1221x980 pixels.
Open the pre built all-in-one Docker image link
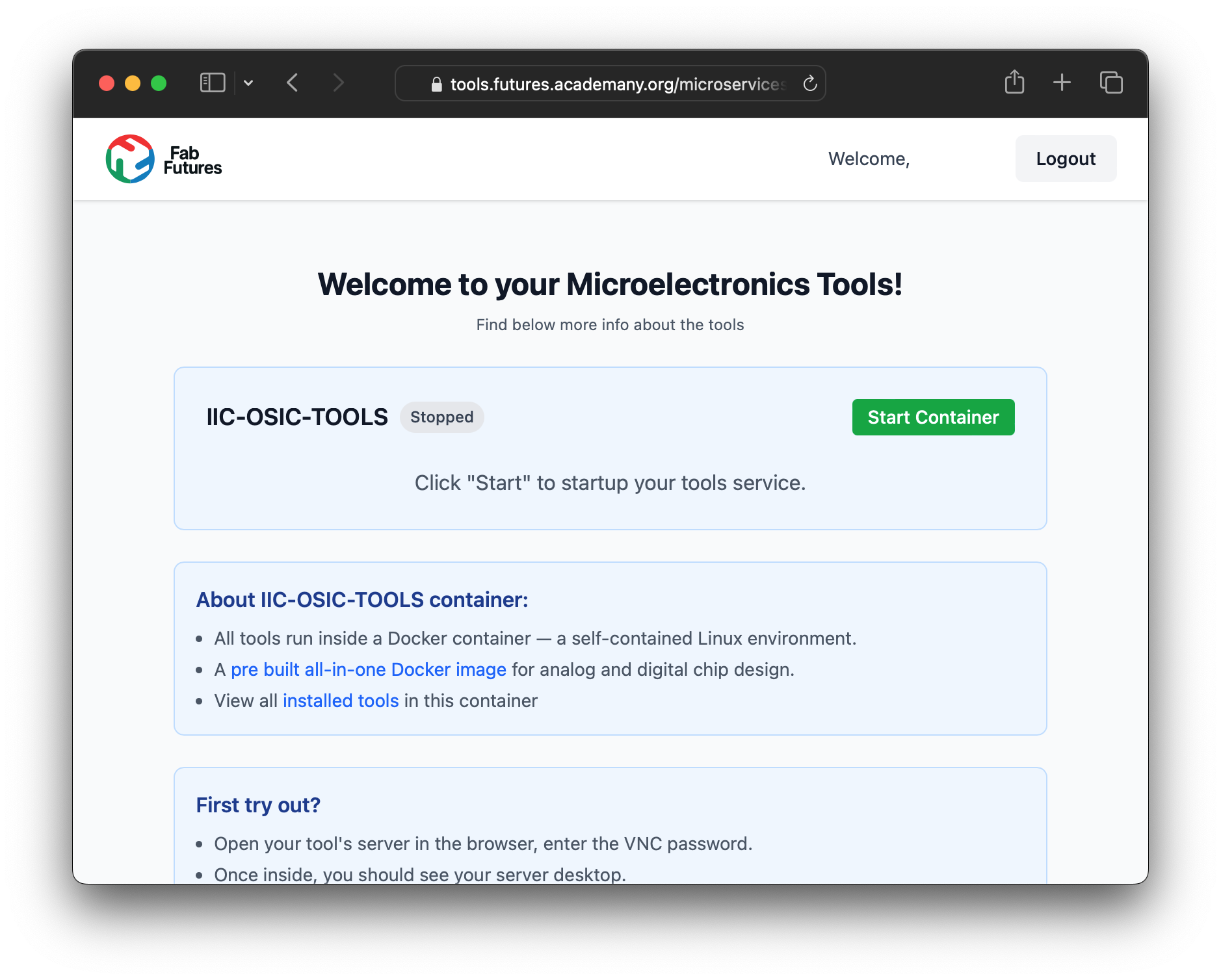[369, 669]
